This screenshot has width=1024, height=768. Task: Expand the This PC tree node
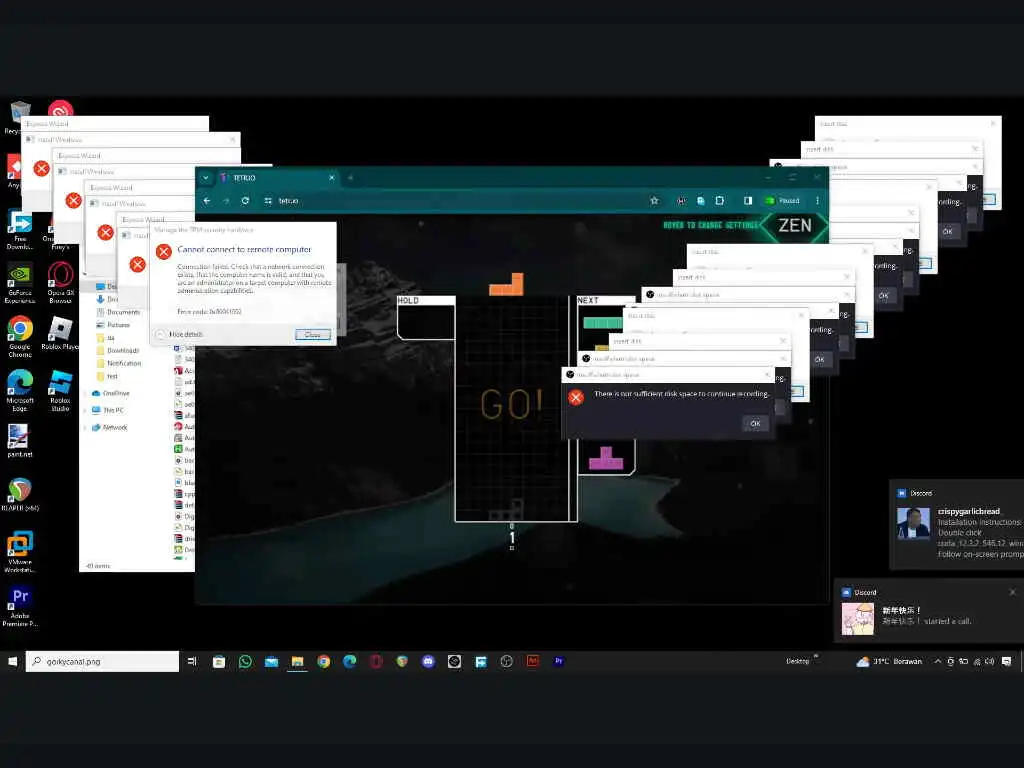click(x=85, y=410)
